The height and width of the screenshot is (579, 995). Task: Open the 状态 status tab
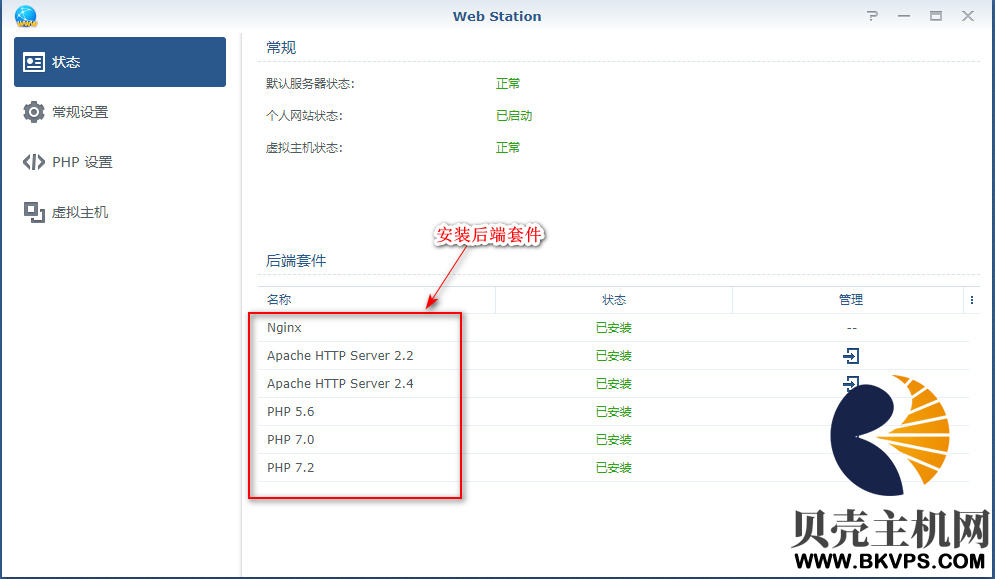click(120, 62)
